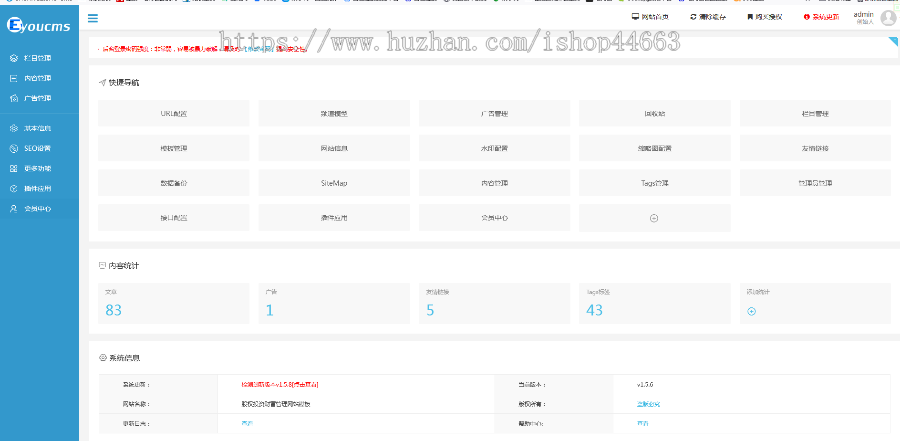Image resolution: width=900 pixels, height=441 pixels.
Task: Open 广告管理 quick navigation tile
Action: [x=494, y=113]
